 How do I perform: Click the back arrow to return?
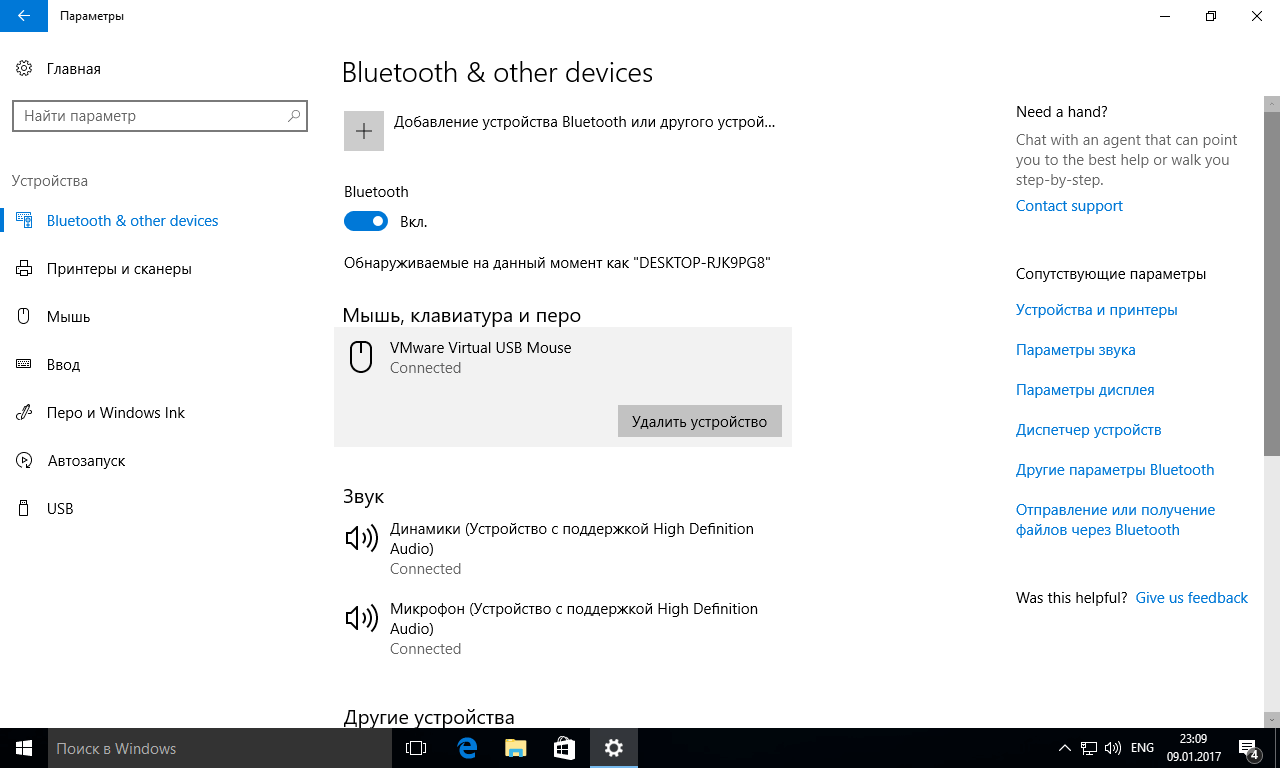(21, 16)
